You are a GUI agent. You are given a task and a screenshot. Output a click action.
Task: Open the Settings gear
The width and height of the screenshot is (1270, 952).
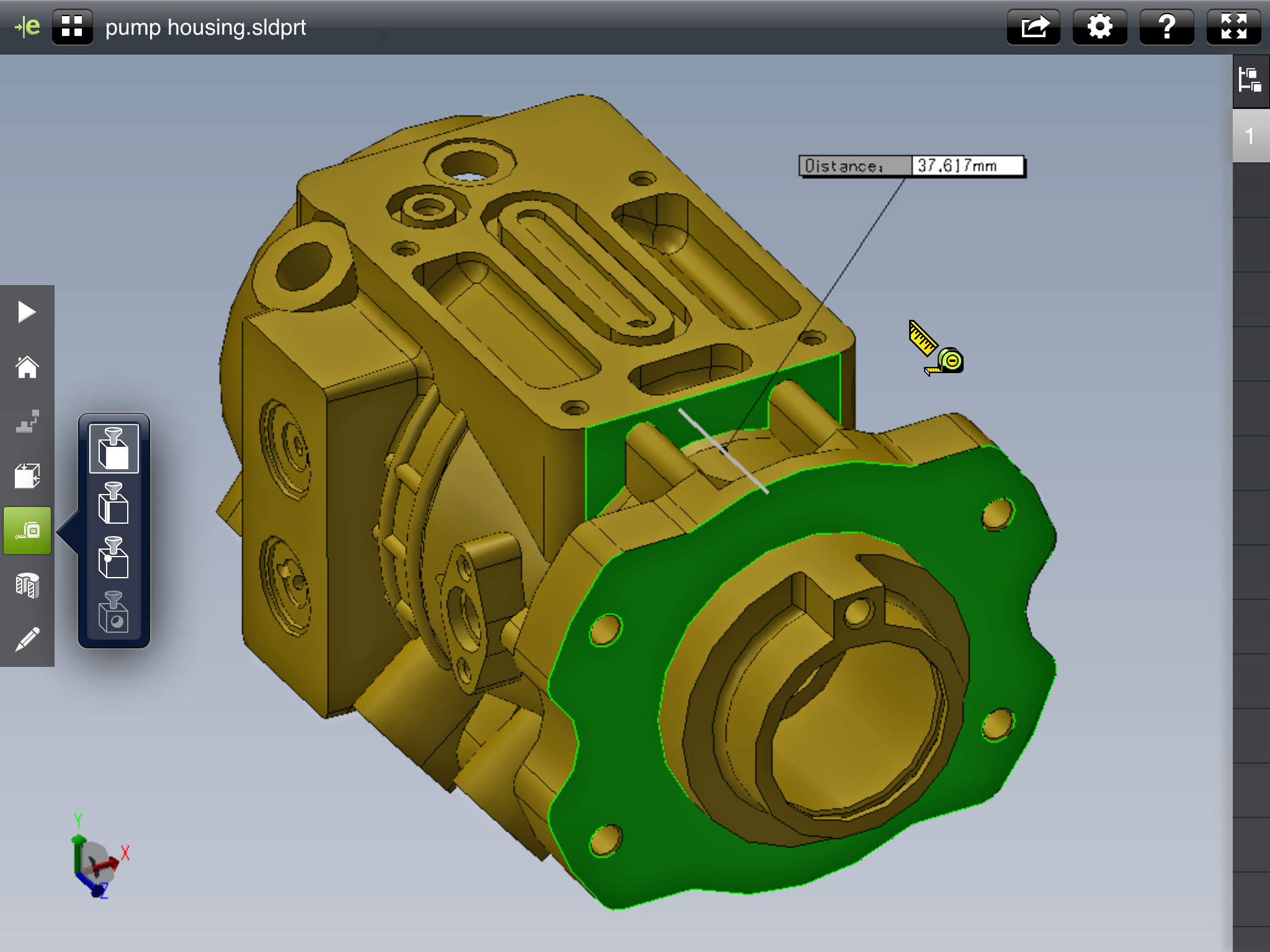(x=1100, y=27)
